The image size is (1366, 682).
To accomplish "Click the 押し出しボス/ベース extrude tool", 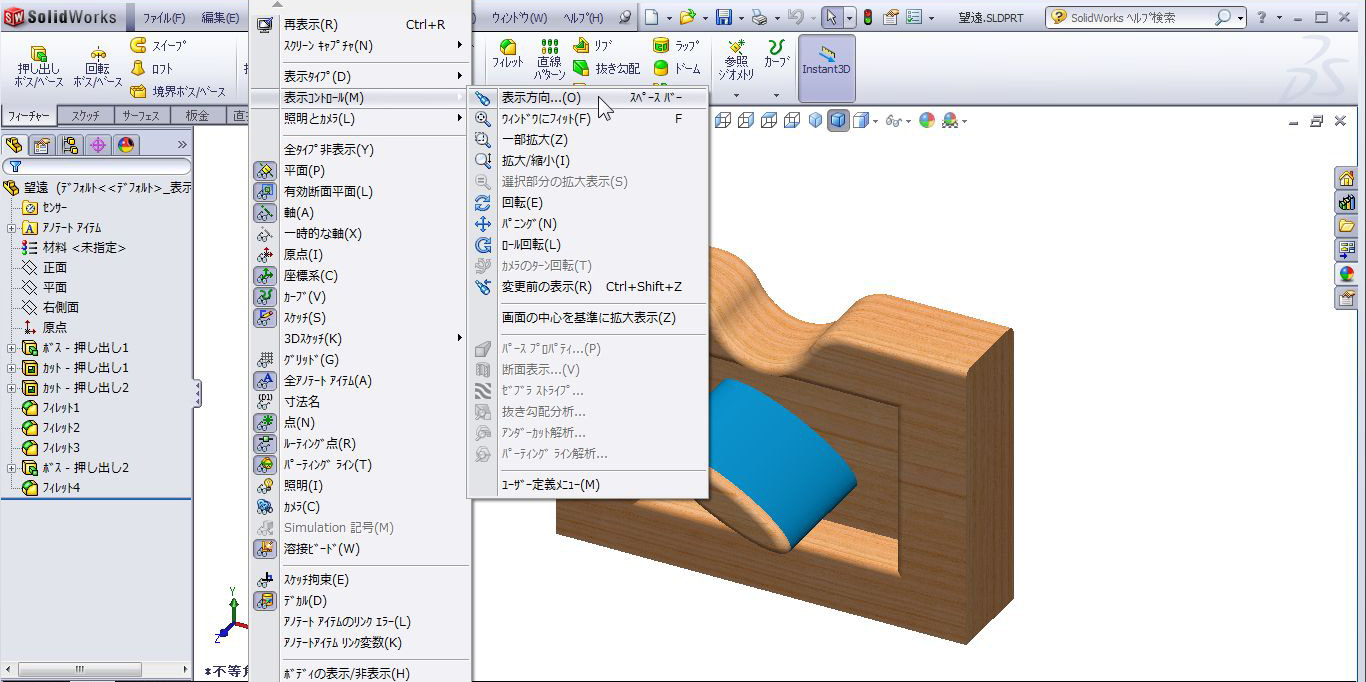I will pos(39,67).
